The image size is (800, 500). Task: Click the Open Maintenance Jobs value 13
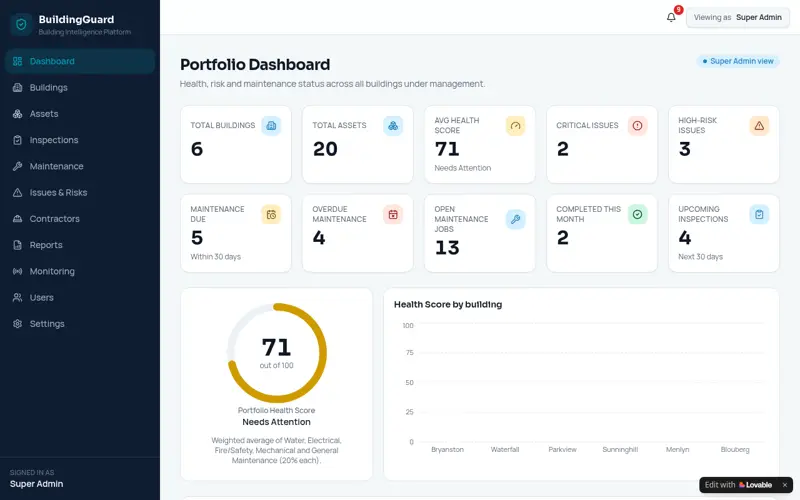[447, 248]
